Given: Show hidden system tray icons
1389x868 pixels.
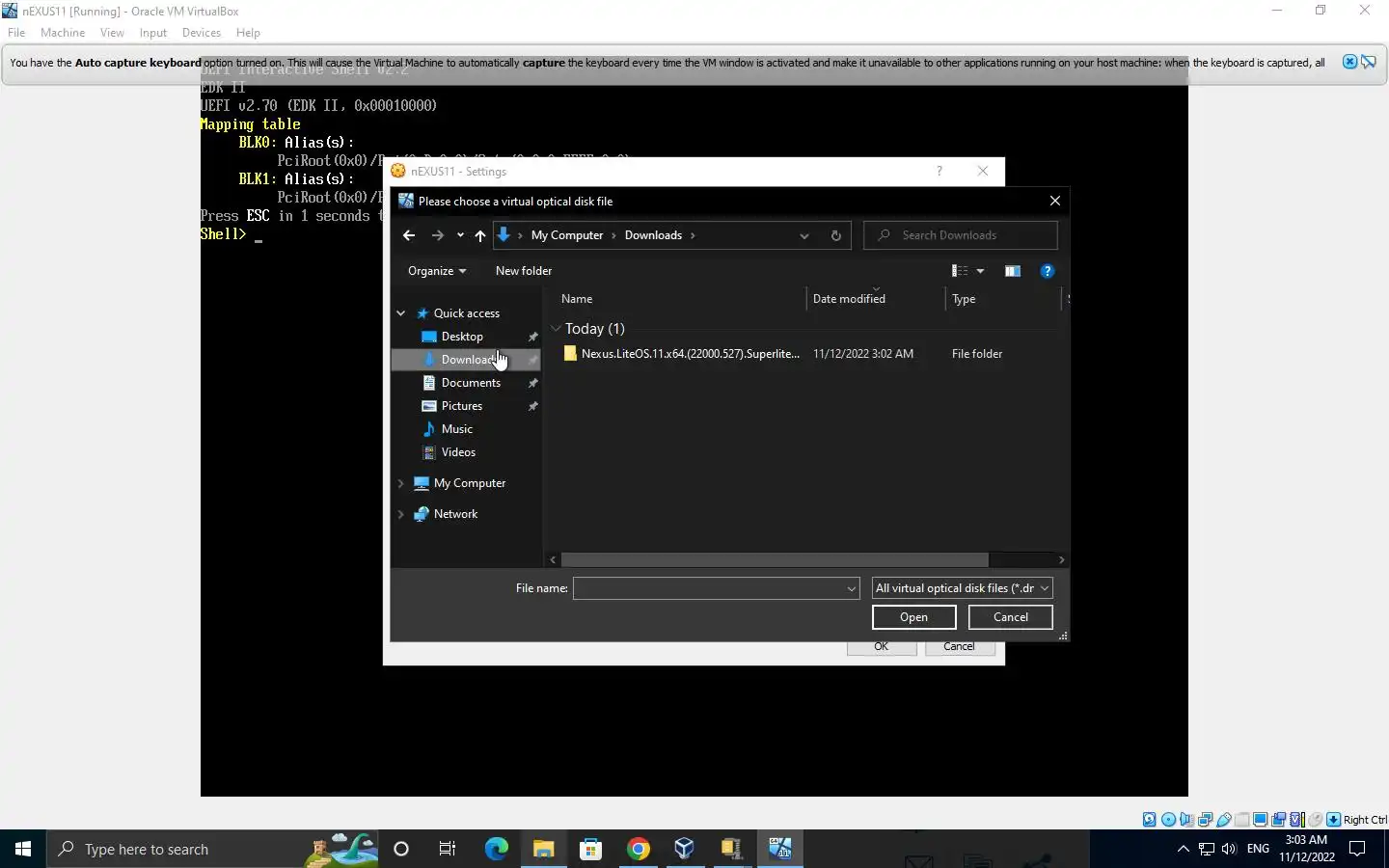Looking at the screenshot, I should click(1183, 849).
